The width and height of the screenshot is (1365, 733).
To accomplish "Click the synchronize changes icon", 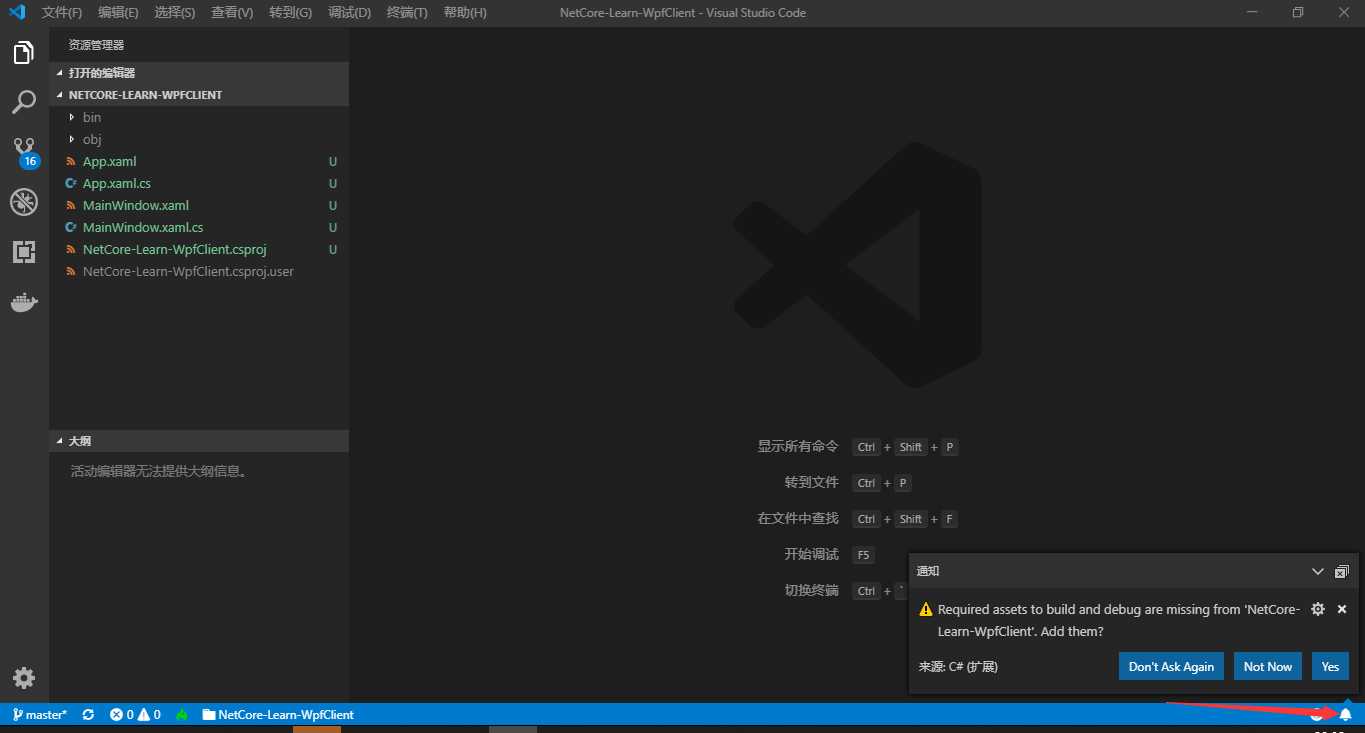I will [x=88, y=715].
